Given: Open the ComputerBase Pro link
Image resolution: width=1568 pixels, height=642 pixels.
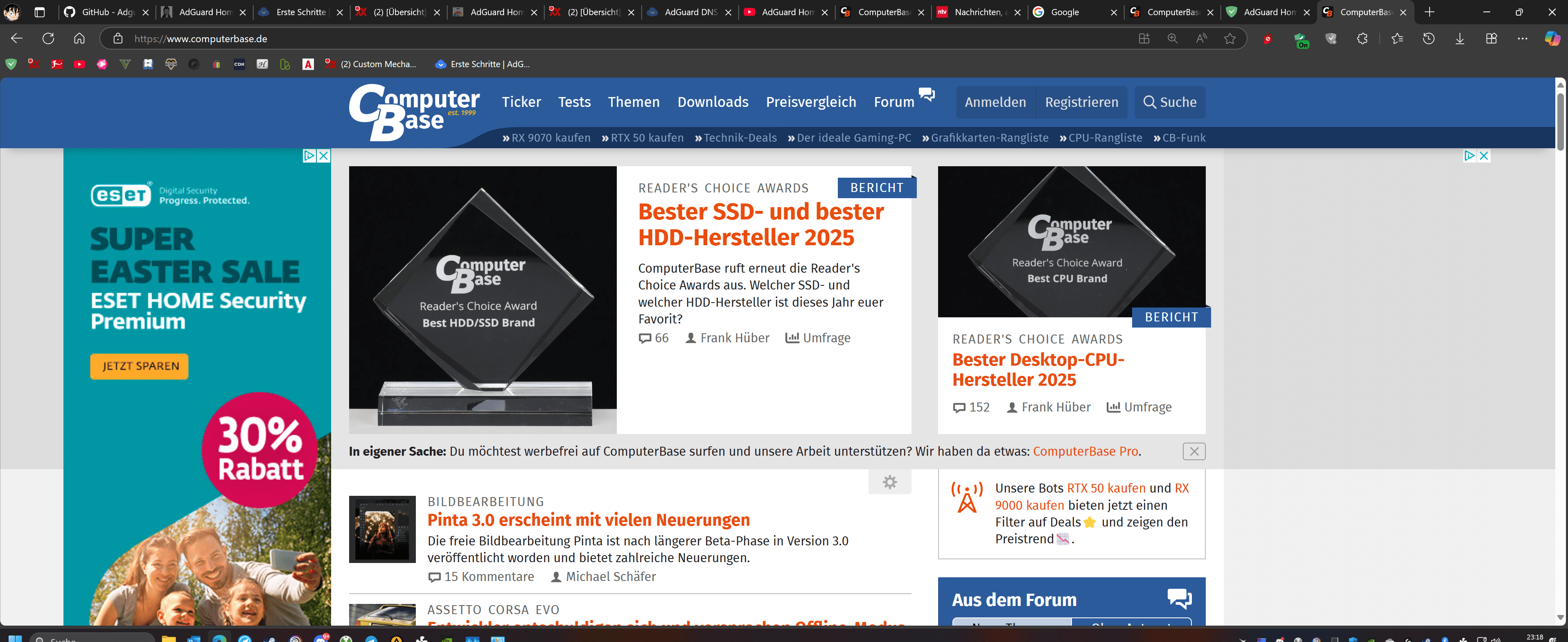Looking at the screenshot, I should (1085, 451).
